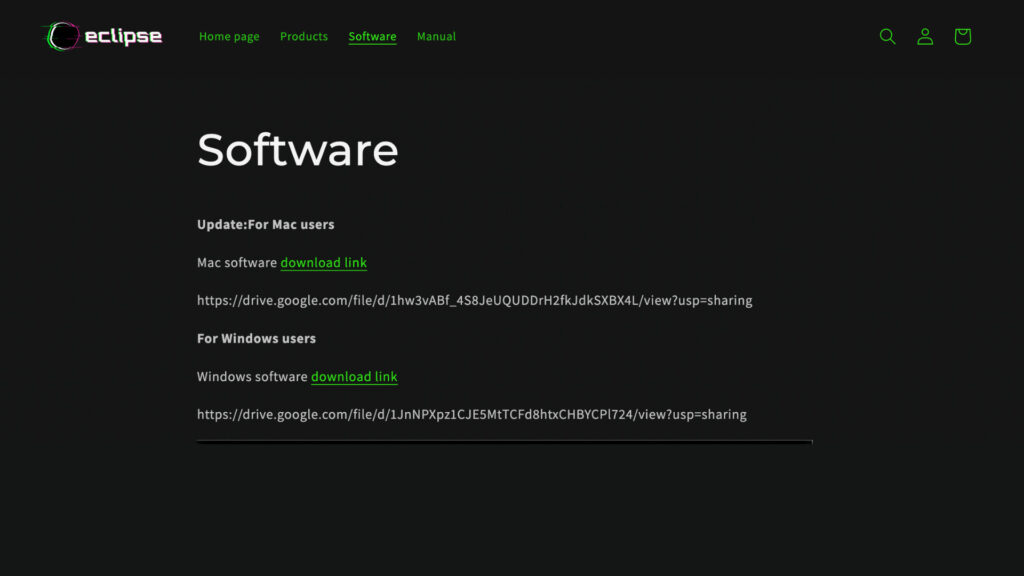Click the 'Windows software' label text

[252, 377]
